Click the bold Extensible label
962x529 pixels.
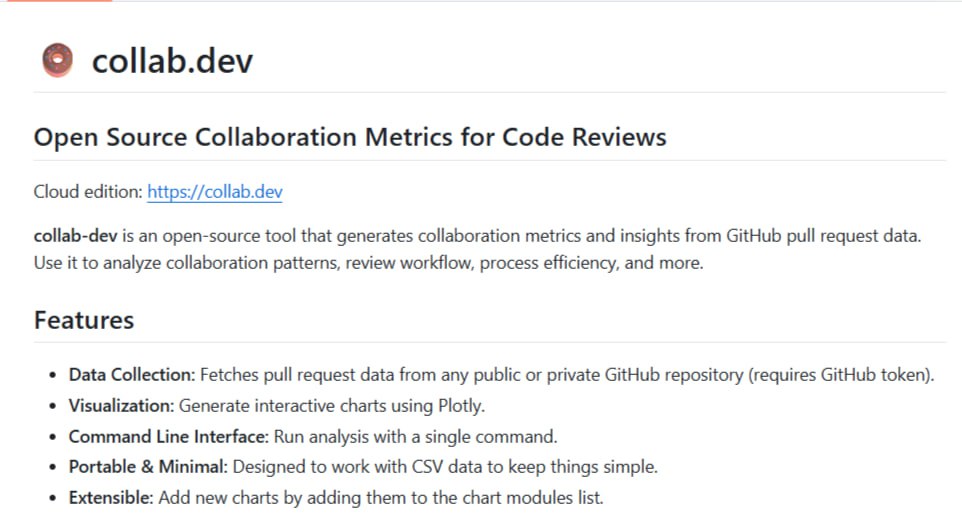click(x=111, y=497)
